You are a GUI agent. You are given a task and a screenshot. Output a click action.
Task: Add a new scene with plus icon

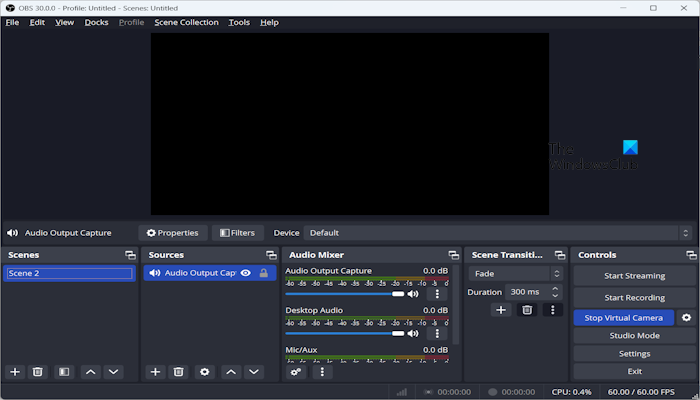15,371
